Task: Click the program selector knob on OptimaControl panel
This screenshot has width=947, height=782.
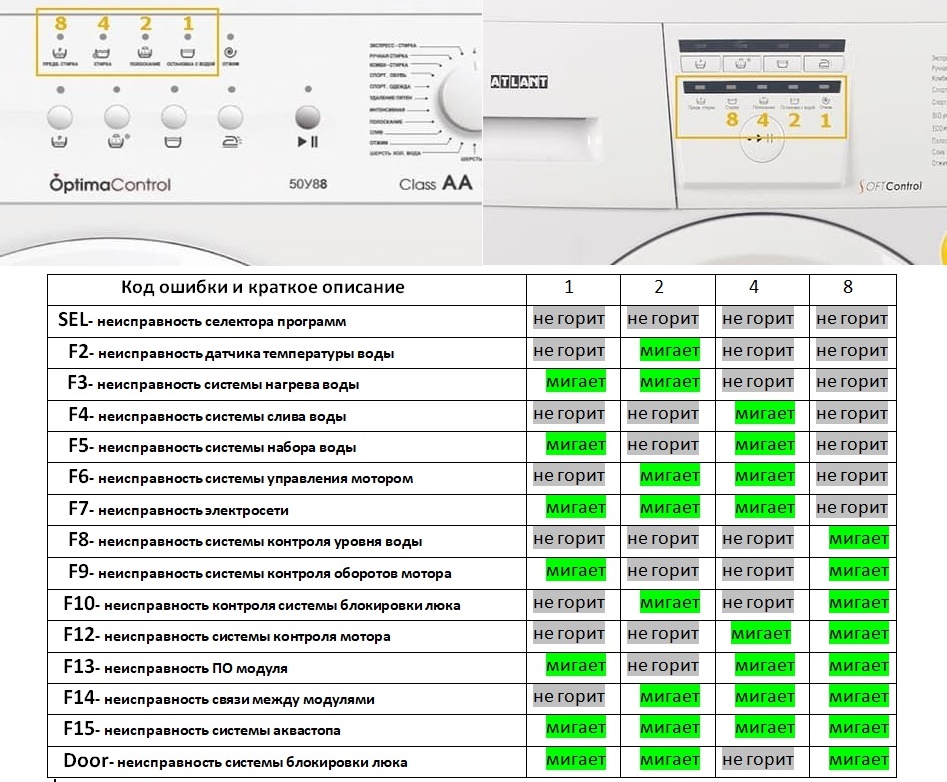Action: tap(462, 100)
